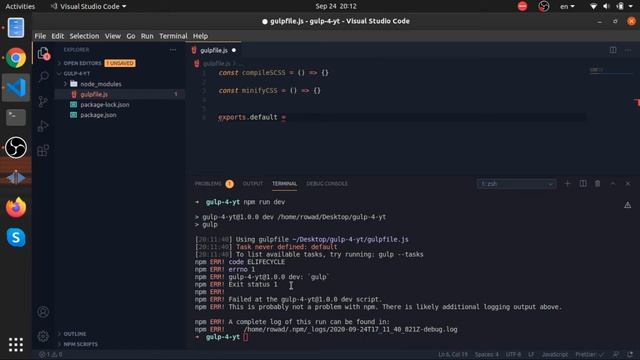Open Explorer panel More Actions menu
Image resolution: width=640 pixels, height=360 pixels.
[x=173, y=50]
